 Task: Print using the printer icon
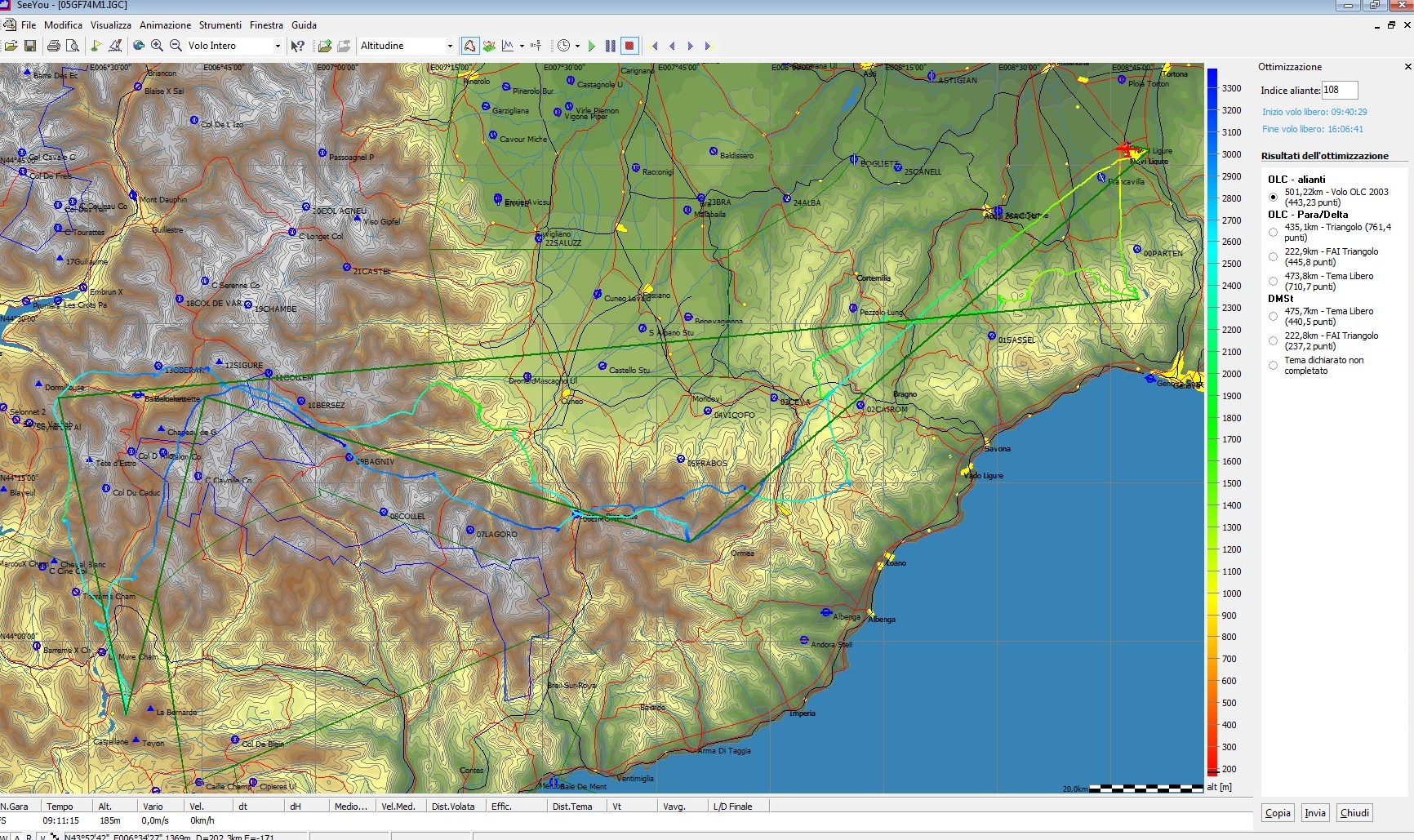click(x=54, y=46)
